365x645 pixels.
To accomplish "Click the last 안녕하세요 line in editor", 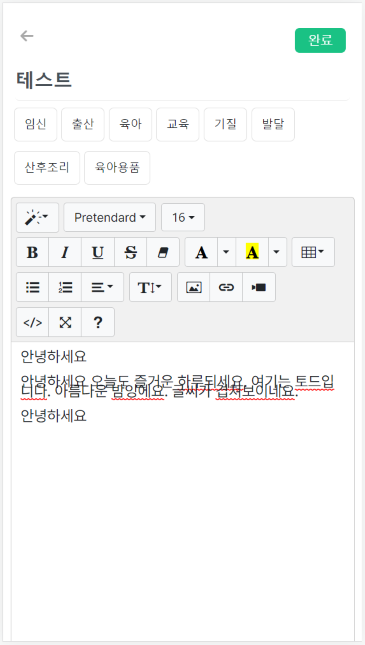I will pos(53,416).
